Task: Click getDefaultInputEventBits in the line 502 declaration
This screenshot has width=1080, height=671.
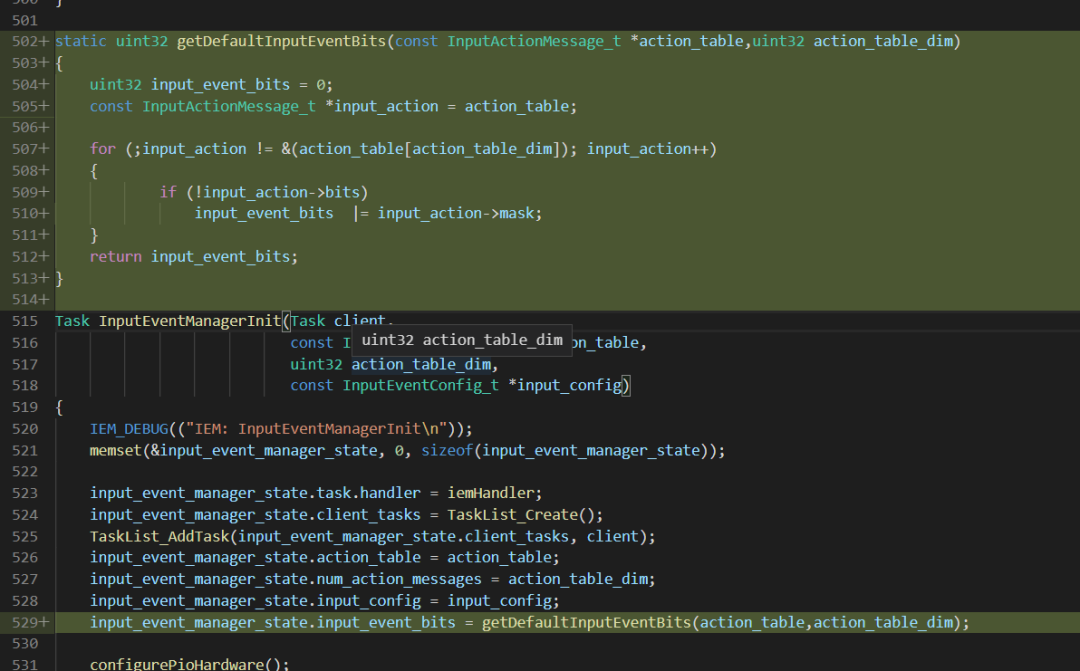Action: [282, 41]
